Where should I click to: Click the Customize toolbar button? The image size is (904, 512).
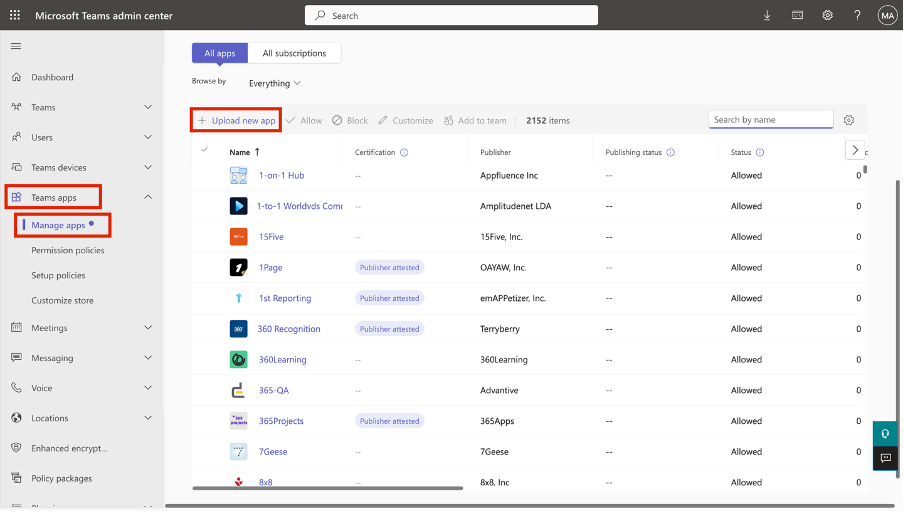[x=406, y=121]
